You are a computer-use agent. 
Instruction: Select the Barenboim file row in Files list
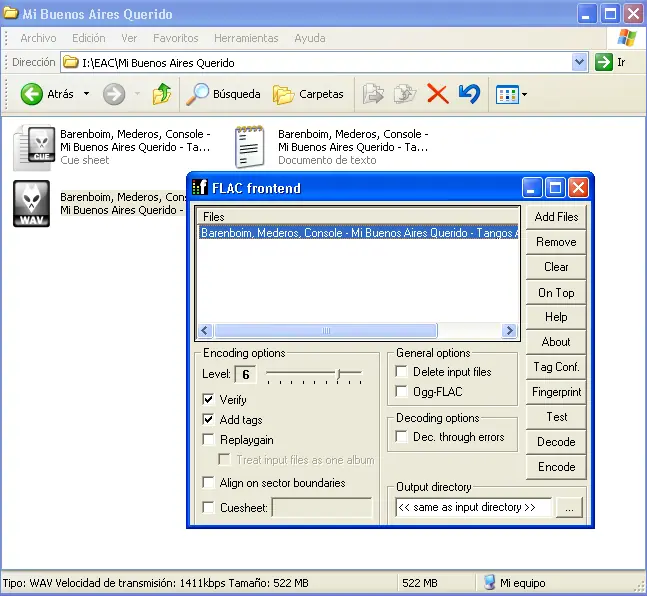358,233
